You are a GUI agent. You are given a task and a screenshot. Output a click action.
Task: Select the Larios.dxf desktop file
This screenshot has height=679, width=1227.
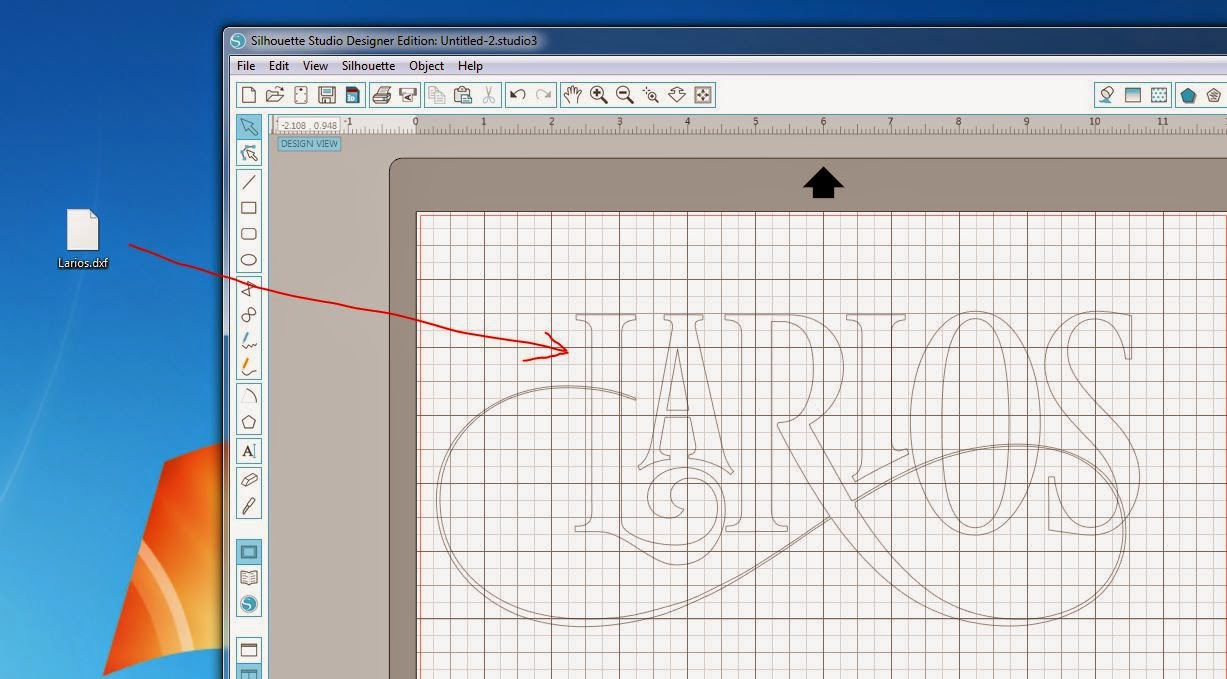[83, 240]
